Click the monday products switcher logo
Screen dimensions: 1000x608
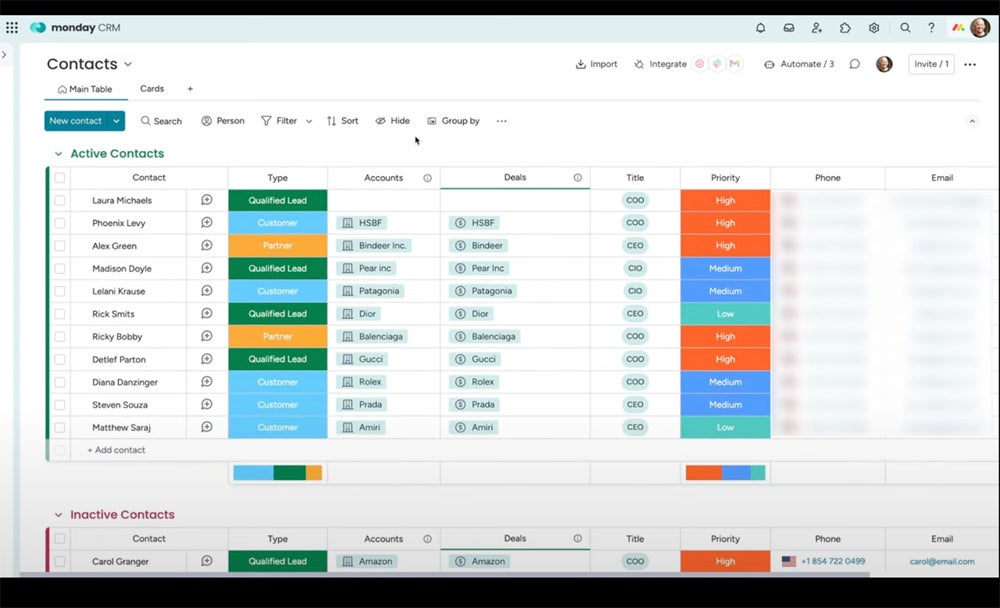tap(958, 27)
